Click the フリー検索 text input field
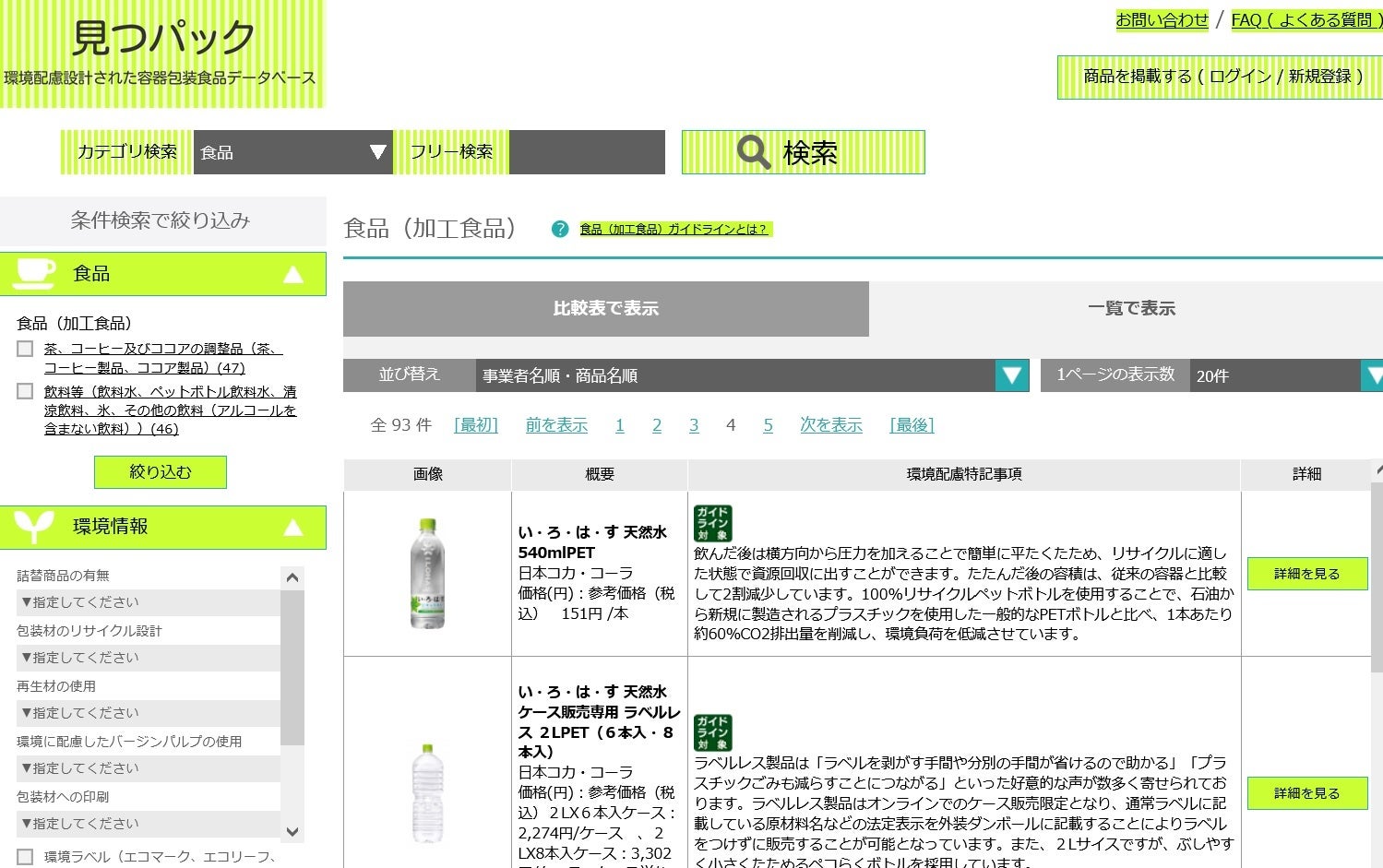 click(x=587, y=152)
